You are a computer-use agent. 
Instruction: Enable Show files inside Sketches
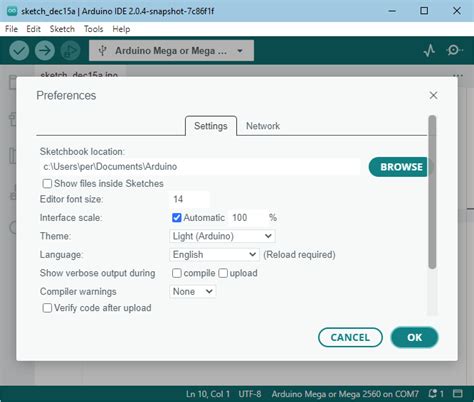click(x=47, y=184)
